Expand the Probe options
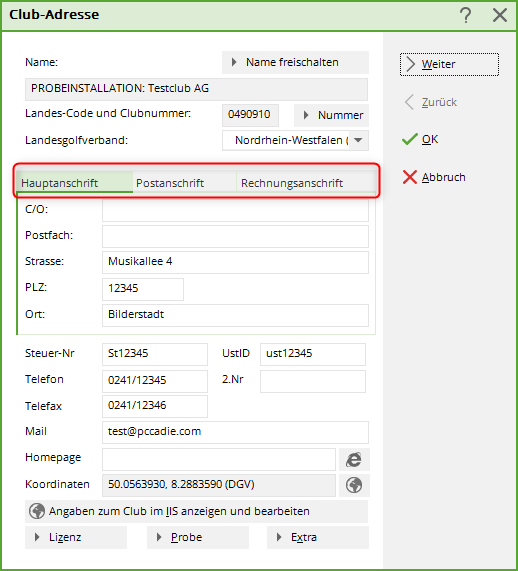518x571 pixels. click(x=198, y=537)
